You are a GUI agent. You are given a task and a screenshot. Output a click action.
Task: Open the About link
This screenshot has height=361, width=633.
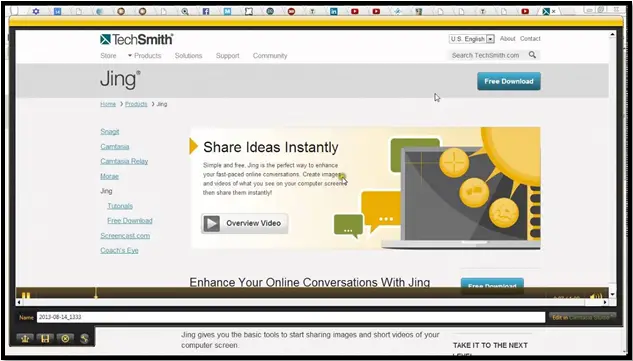tap(507, 39)
